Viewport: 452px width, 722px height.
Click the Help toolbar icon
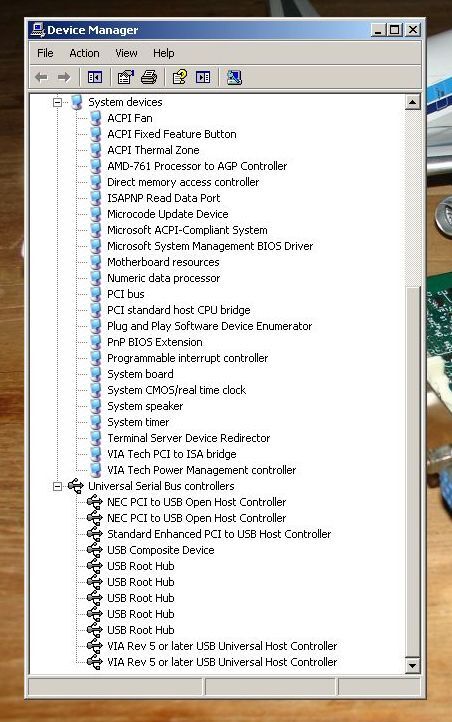[x=180, y=77]
